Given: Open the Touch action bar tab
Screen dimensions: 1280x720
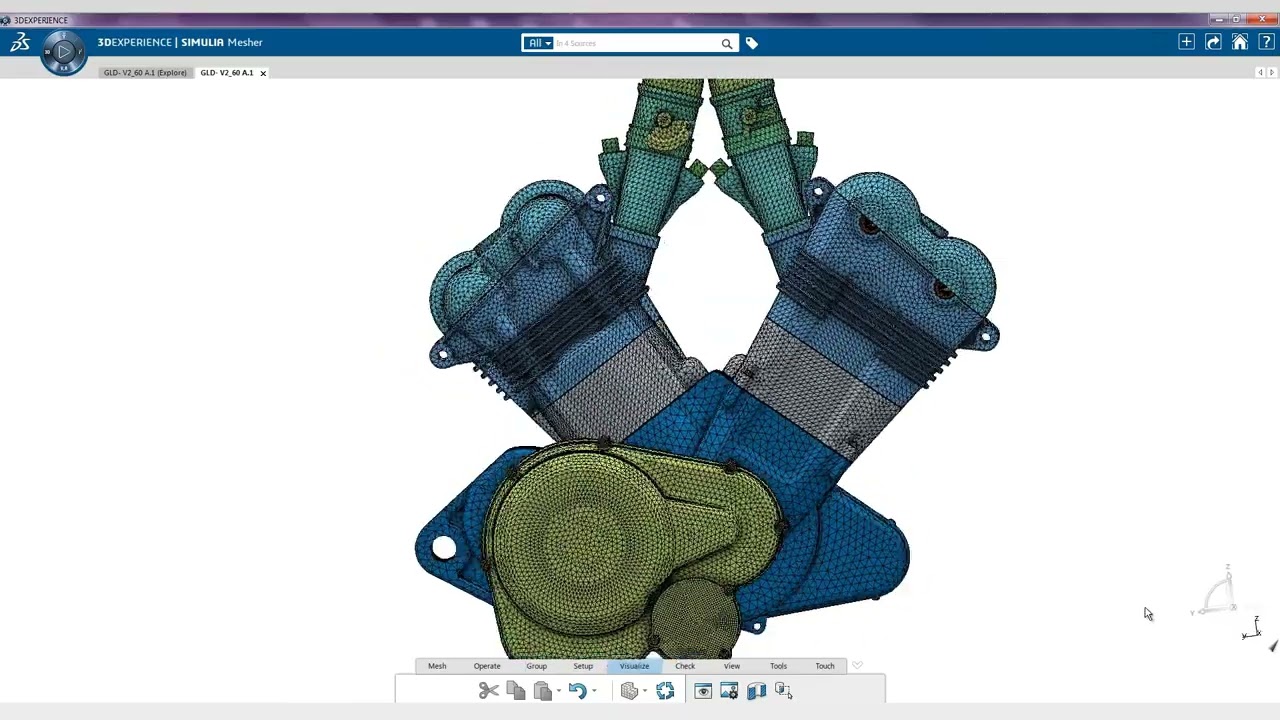Looking at the screenshot, I should pos(825,666).
